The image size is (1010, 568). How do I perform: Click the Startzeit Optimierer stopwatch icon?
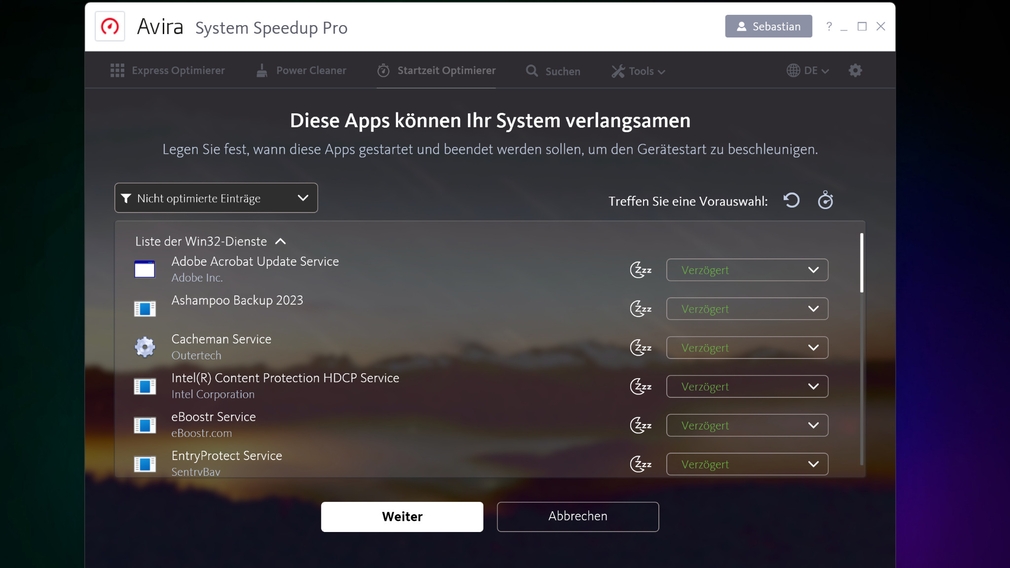pyautogui.click(x=383, y=70)
